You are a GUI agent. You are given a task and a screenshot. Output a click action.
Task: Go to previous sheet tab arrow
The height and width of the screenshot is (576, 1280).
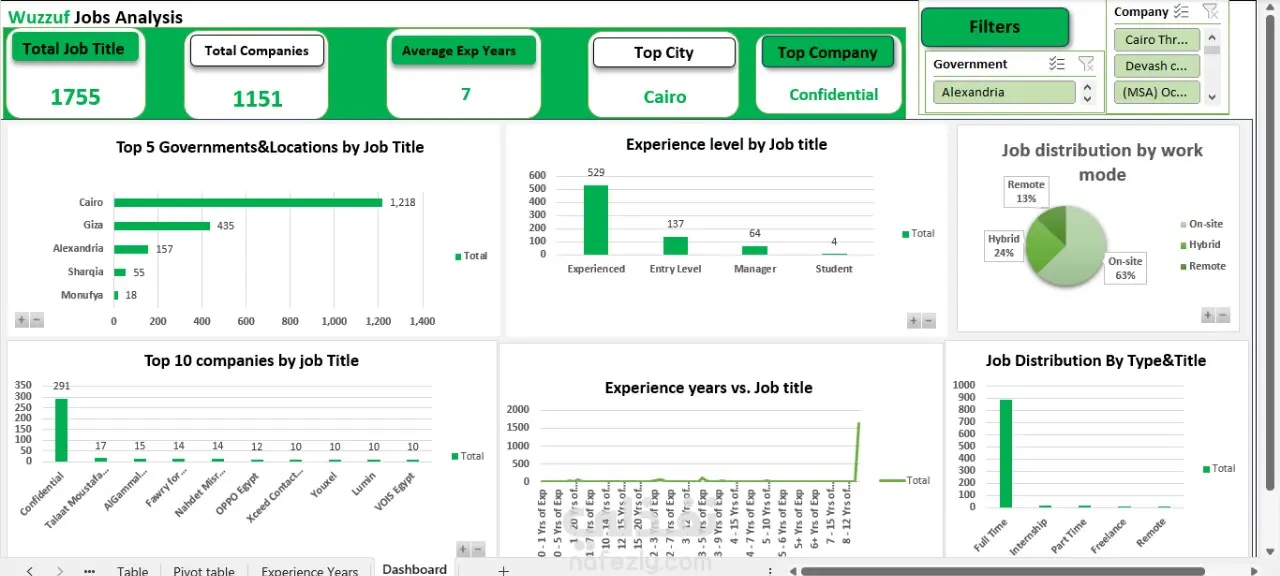click(x=29, y=571)
